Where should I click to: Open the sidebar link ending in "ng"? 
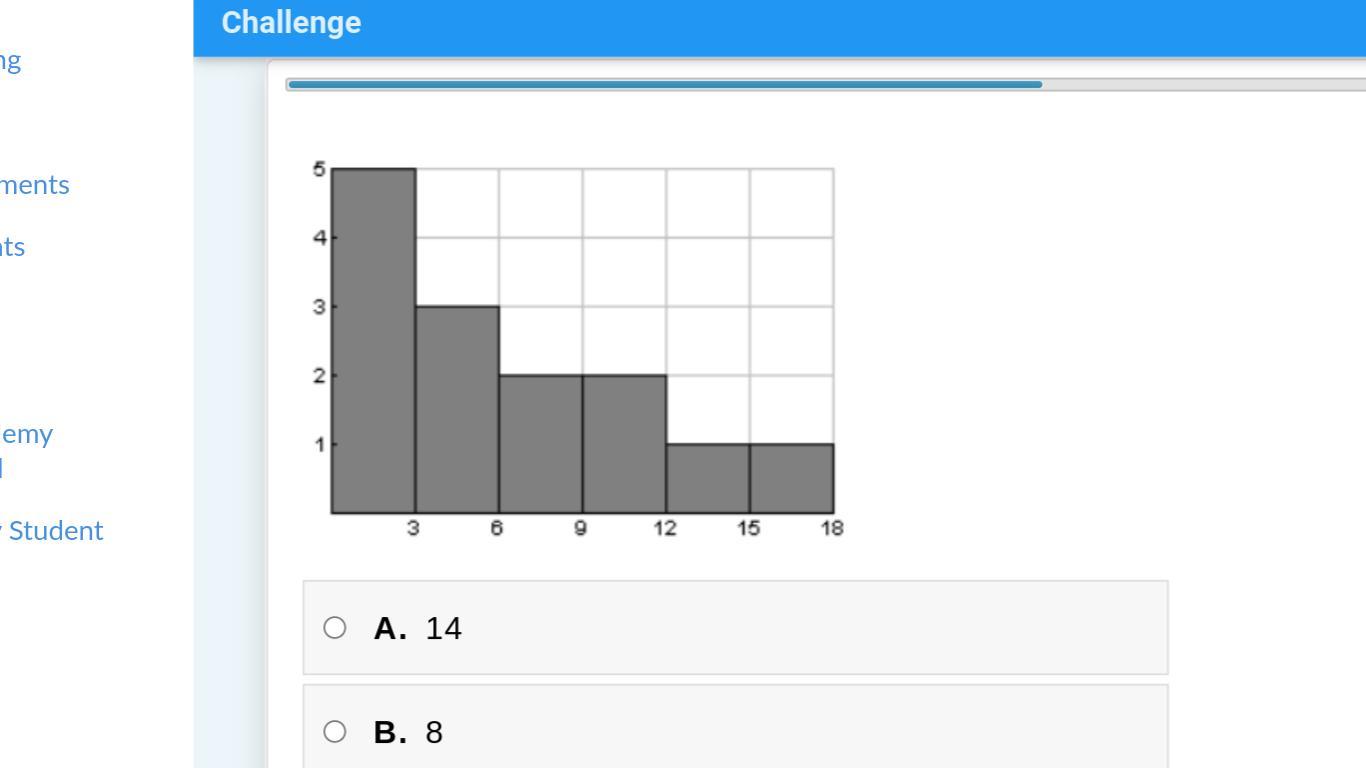coord(10,61)
